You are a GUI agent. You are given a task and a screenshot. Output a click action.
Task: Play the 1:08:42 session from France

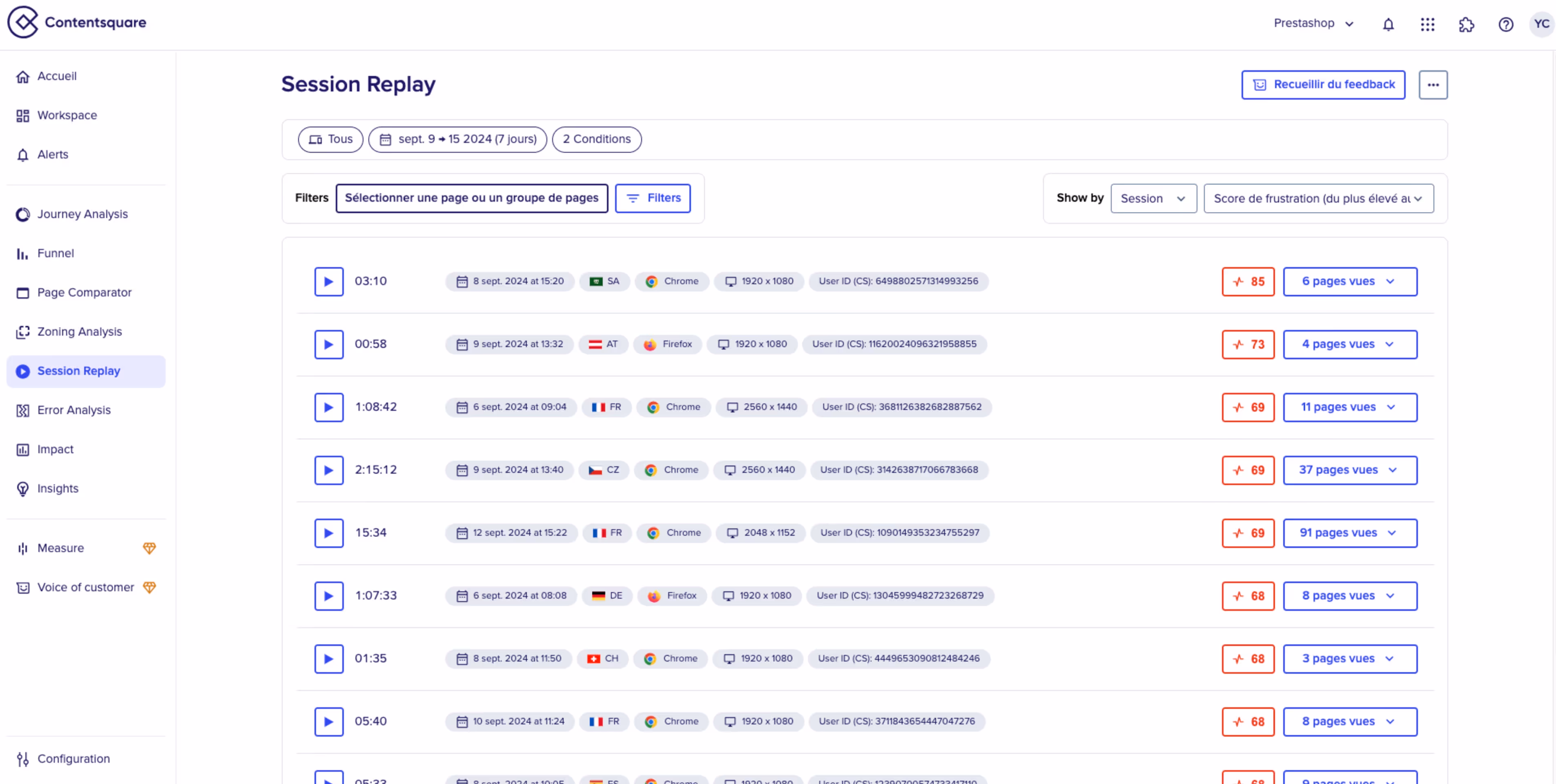tap(329, 407)
